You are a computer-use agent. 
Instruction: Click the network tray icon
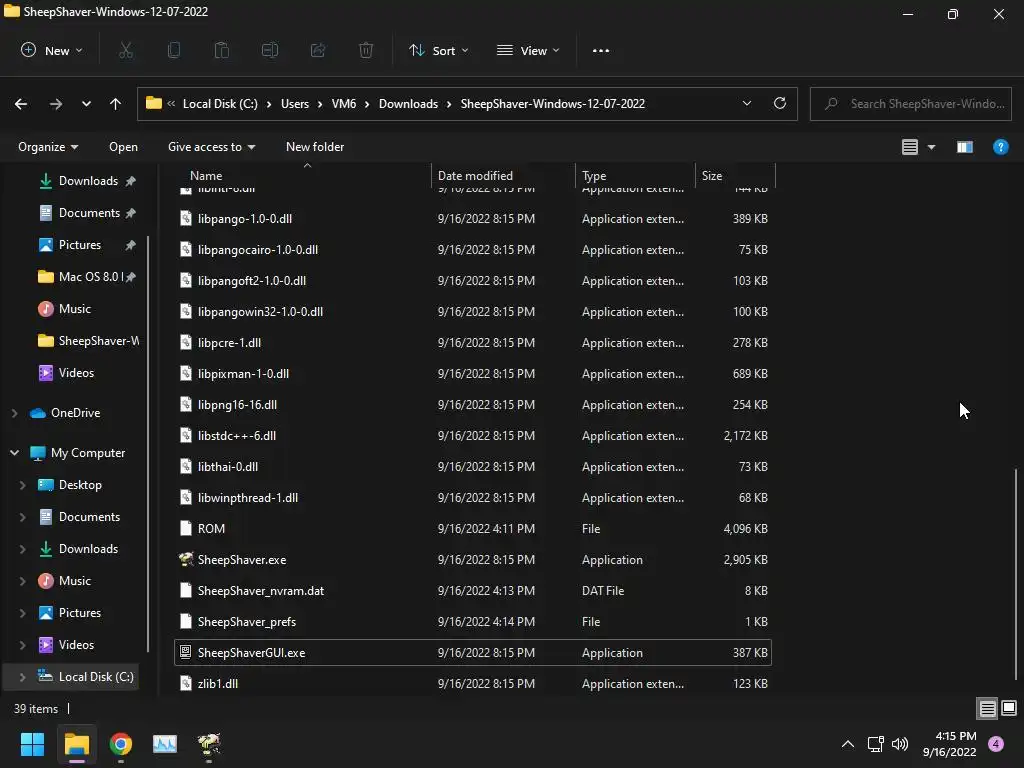coord(875,744)
